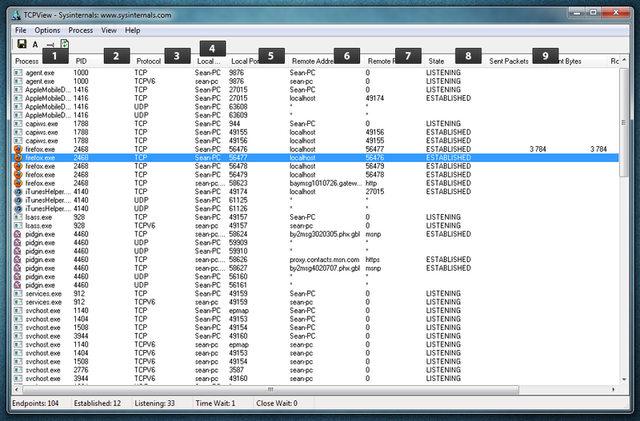Image resolution: width=640 pixels, height=421 pixels.
Task: Select remote address by2msg4020707.phx.gbl
Action: (x=325, y=268)
